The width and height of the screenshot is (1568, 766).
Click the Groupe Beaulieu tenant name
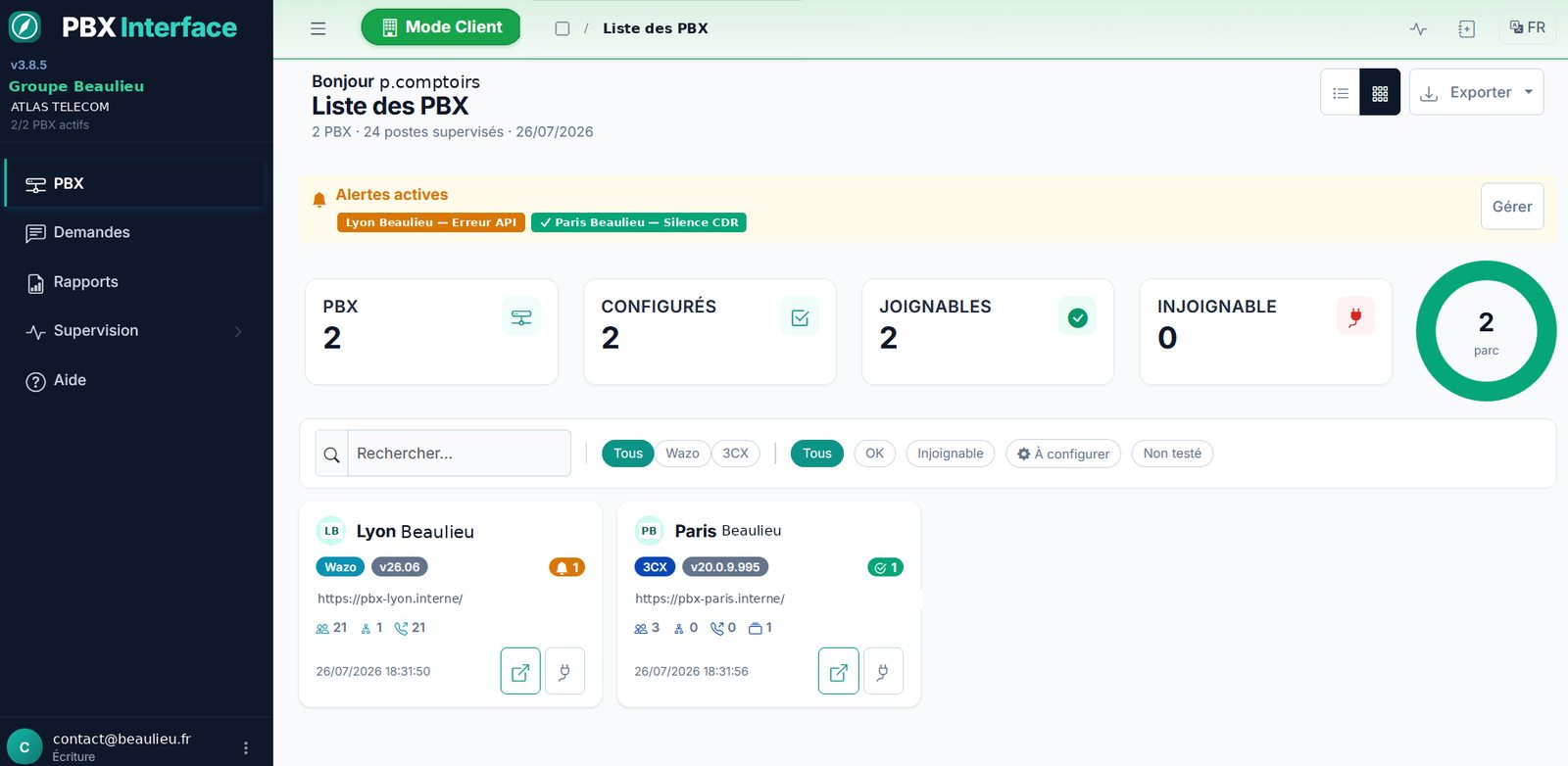[76, 86]
